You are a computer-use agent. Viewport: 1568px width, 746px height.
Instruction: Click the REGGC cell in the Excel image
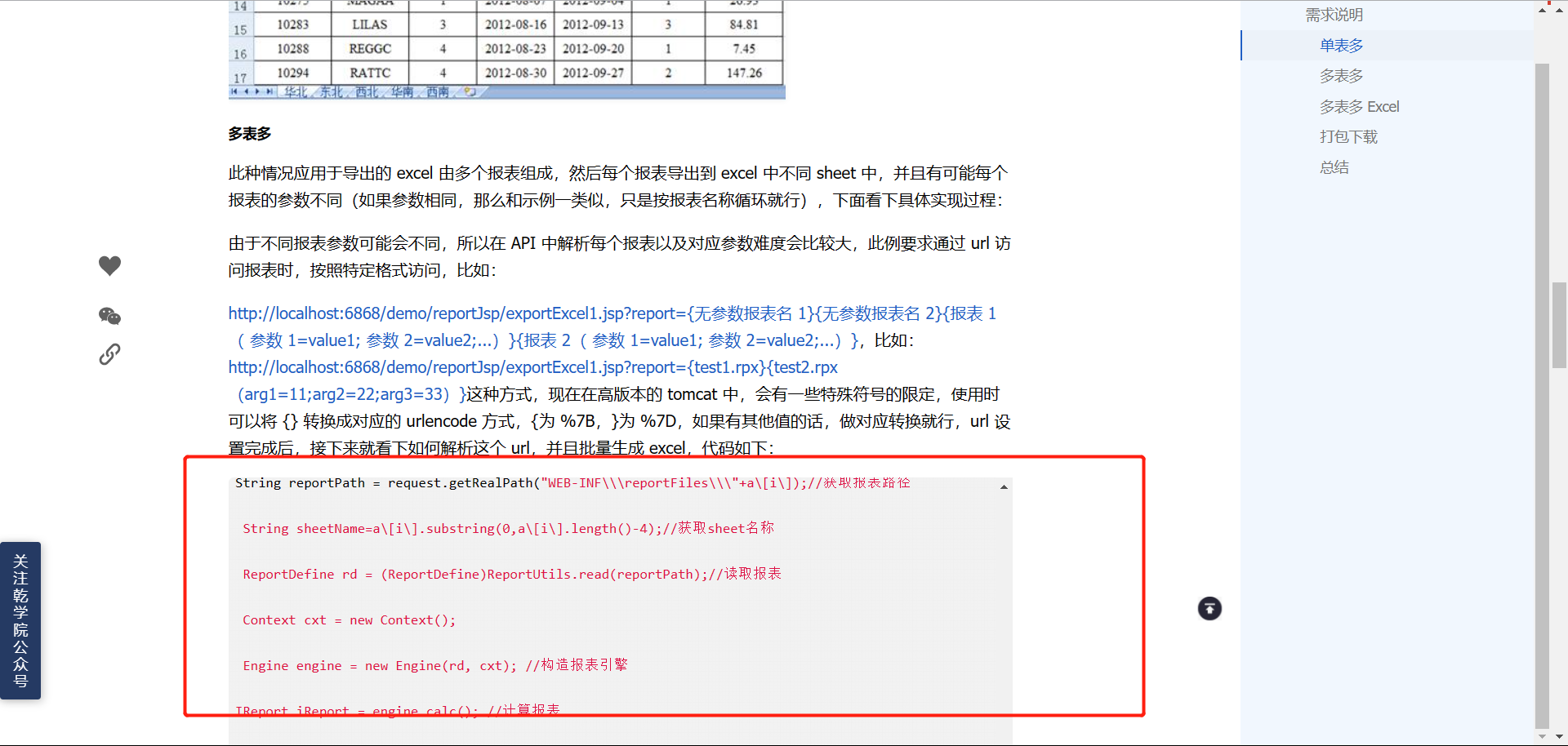(x=370, y=49)
